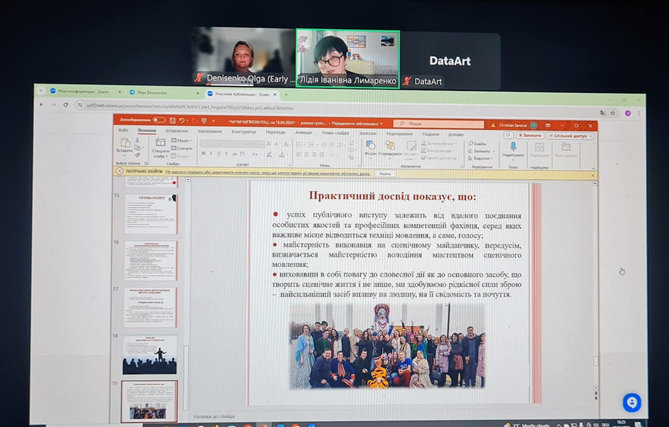Select slide 18 thumbnail with silhouette crowd
The height and width of the screenshot is (427, 669).
pyautogui.click(x=150, y=355)
